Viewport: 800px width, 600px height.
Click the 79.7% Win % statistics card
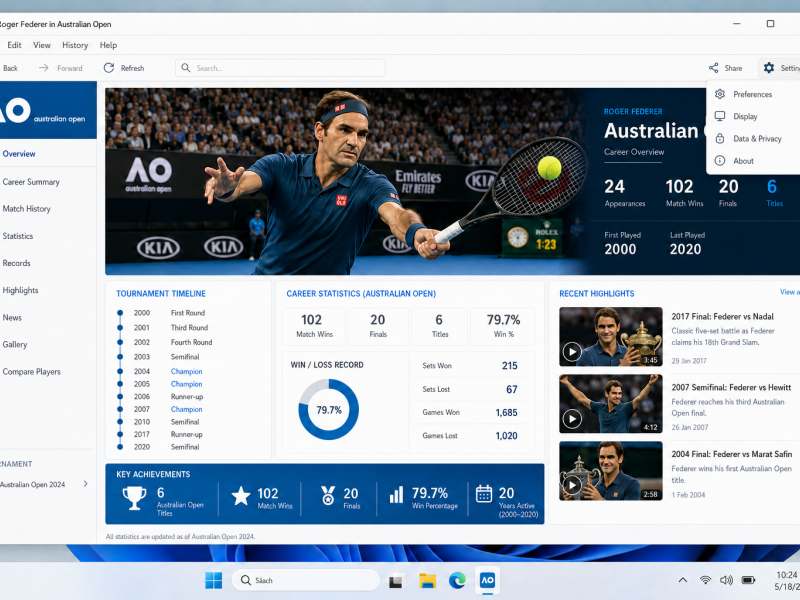503,326
